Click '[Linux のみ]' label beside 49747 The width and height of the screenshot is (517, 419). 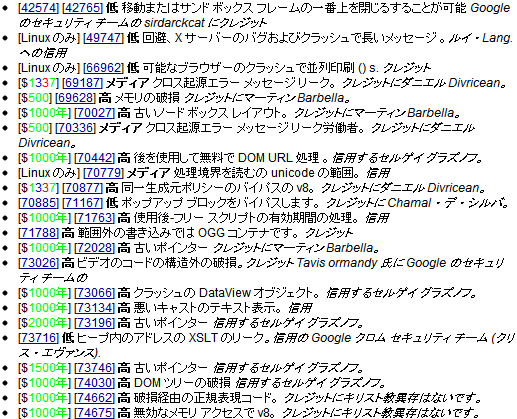click(49, 38)
